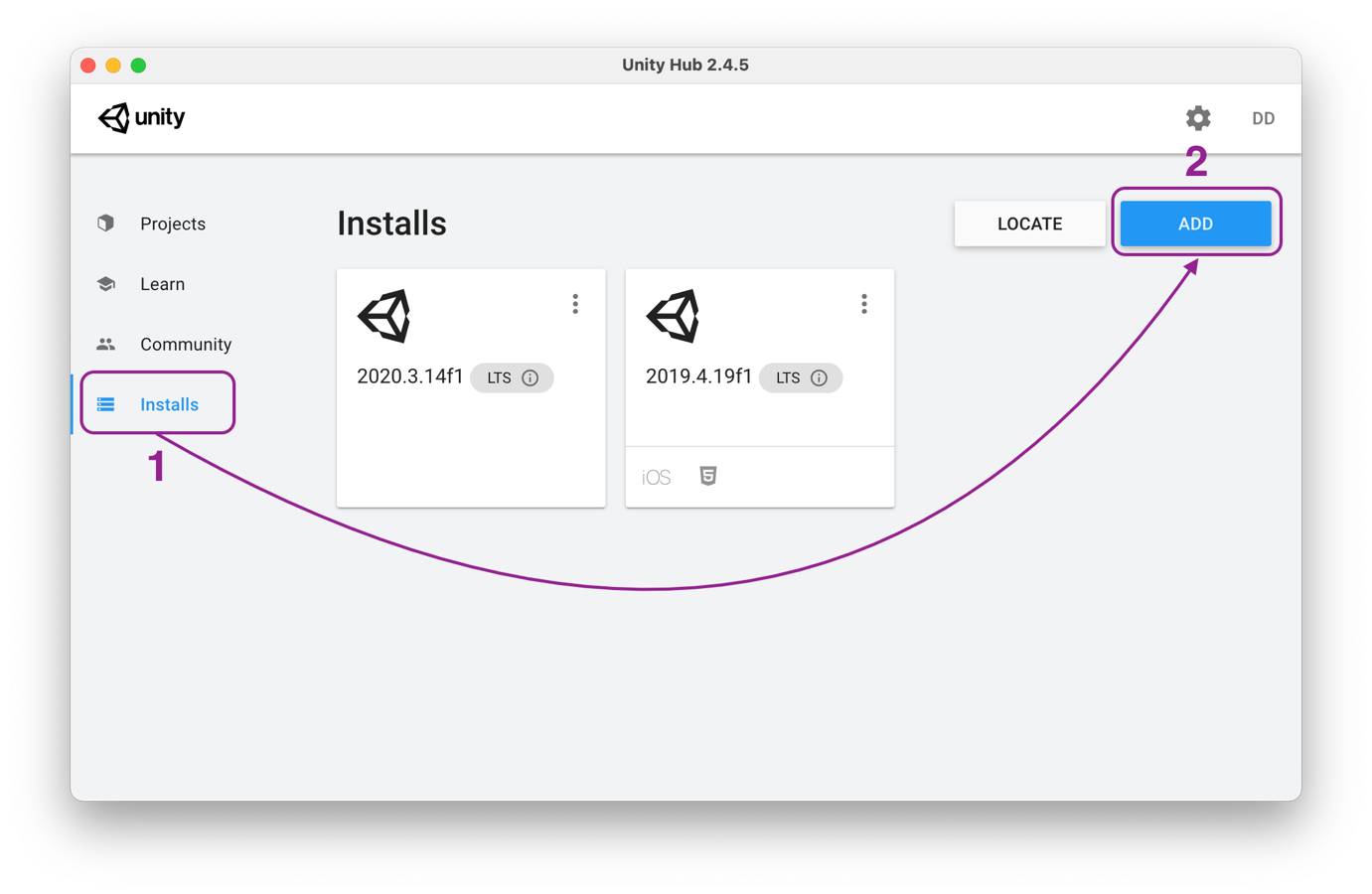This screenshot has width=1372, height=894.
Task: Click the Installs list icon
Action: tap(106, 404)
